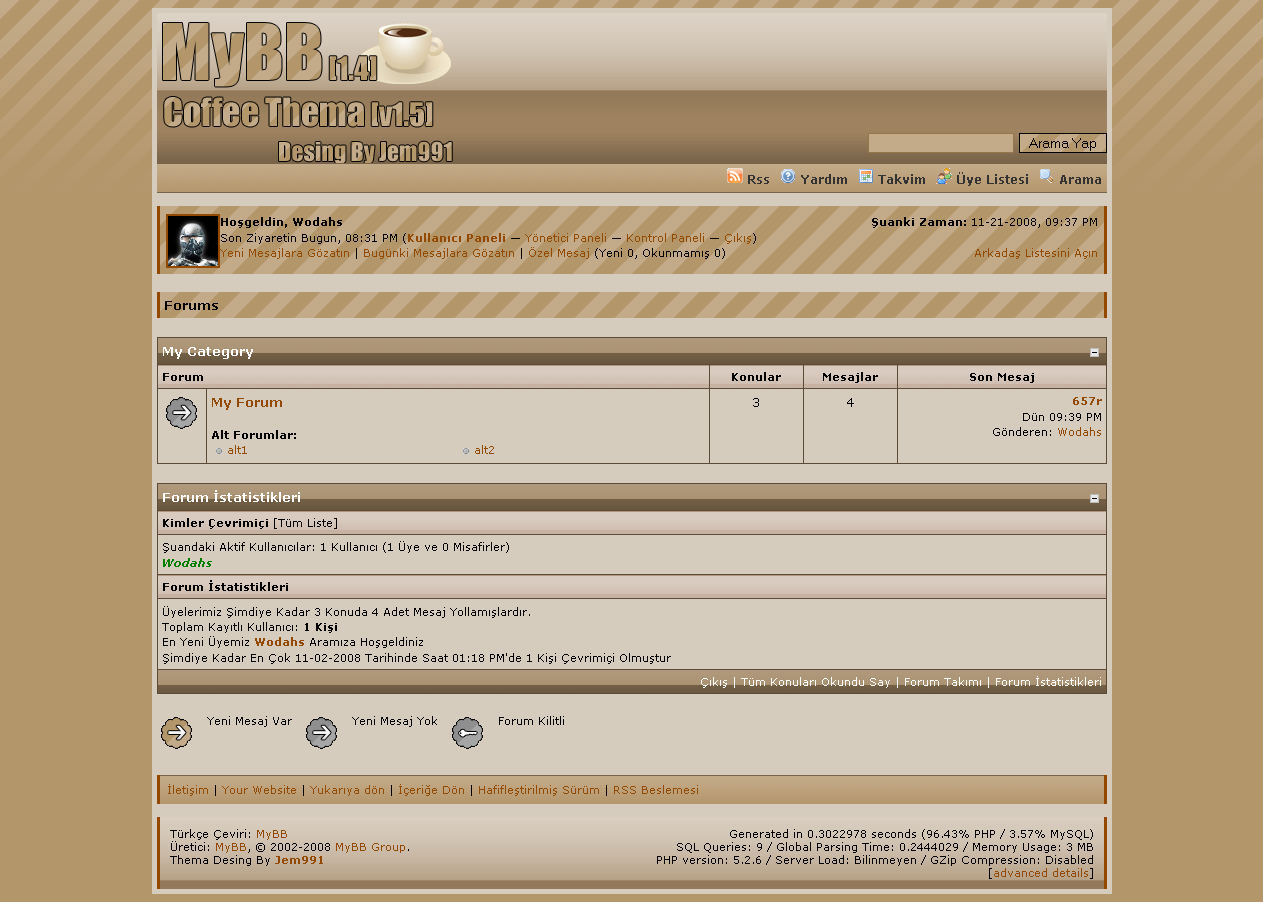This screenshot has width=1263, height=902.
Task: Go to Yönetici Paneli admin panel
Action: click(x=565, y=238)
